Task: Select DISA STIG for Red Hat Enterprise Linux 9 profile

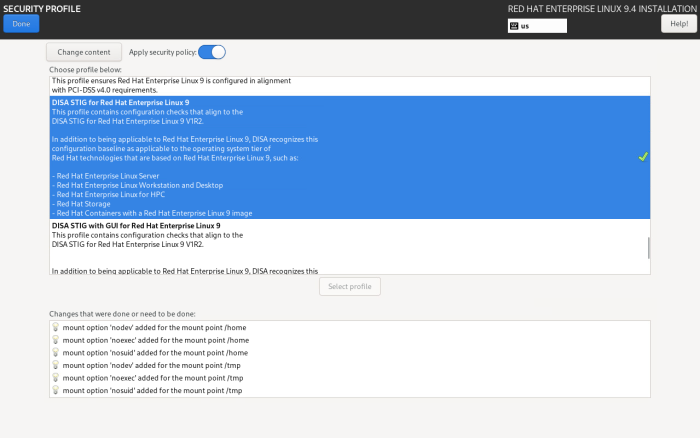Action: pyautogui.click(x=350, y=157)
